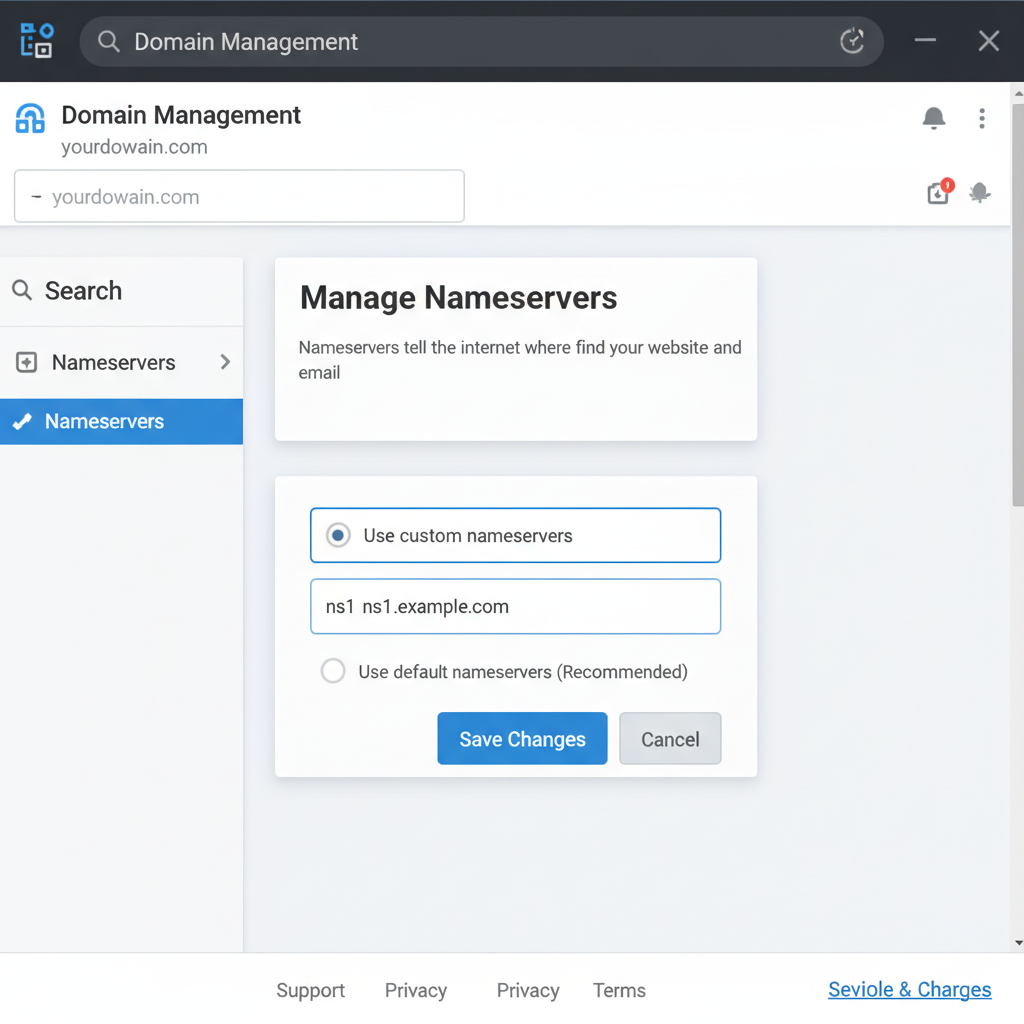This screenshot has height=1024, width=1024.
Task: Click the Nameservers description paragraph
Action: pos(520,359)
